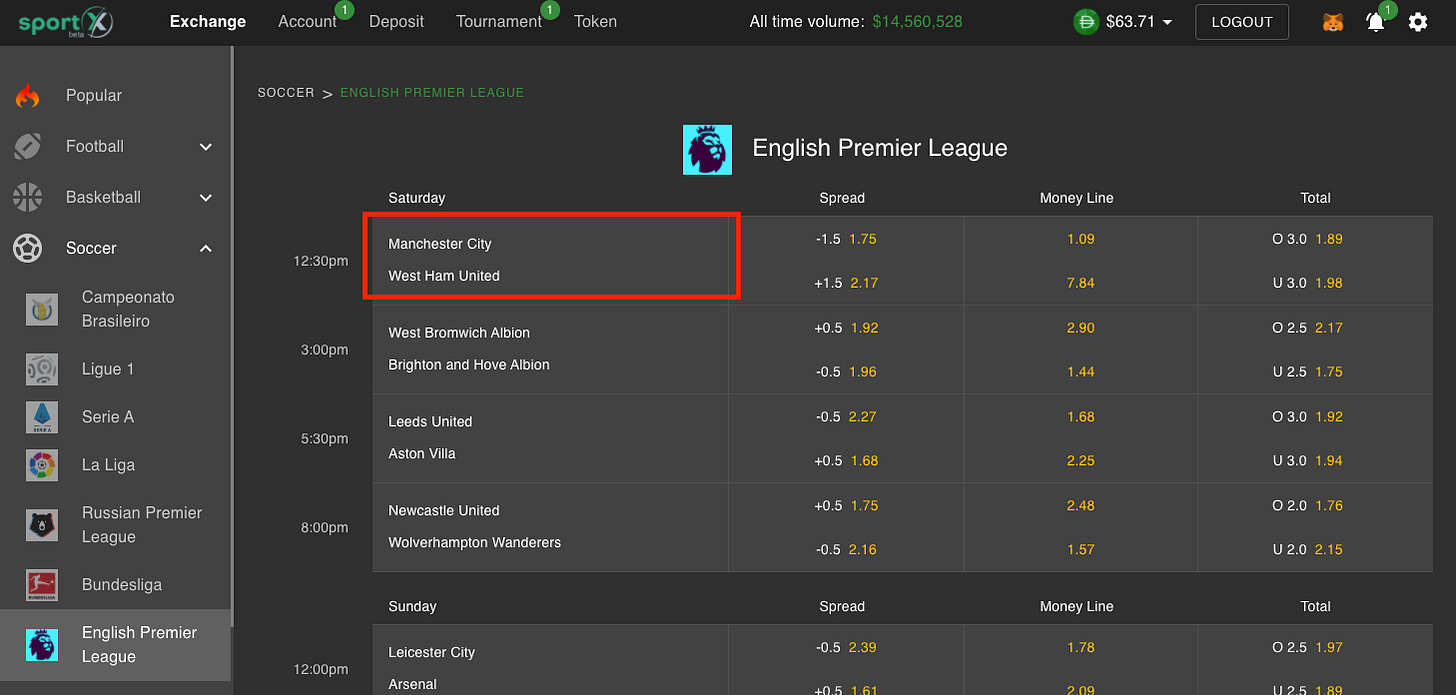Collapse the Soccer category chevron

(206, 248)
